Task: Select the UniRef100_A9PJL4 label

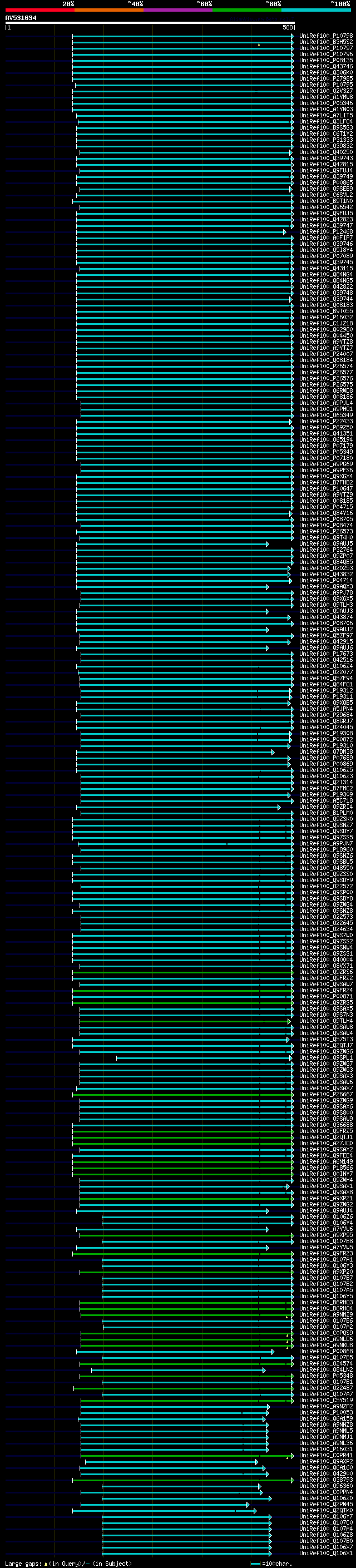Action: pyautogui.click(x=326, y=403)
